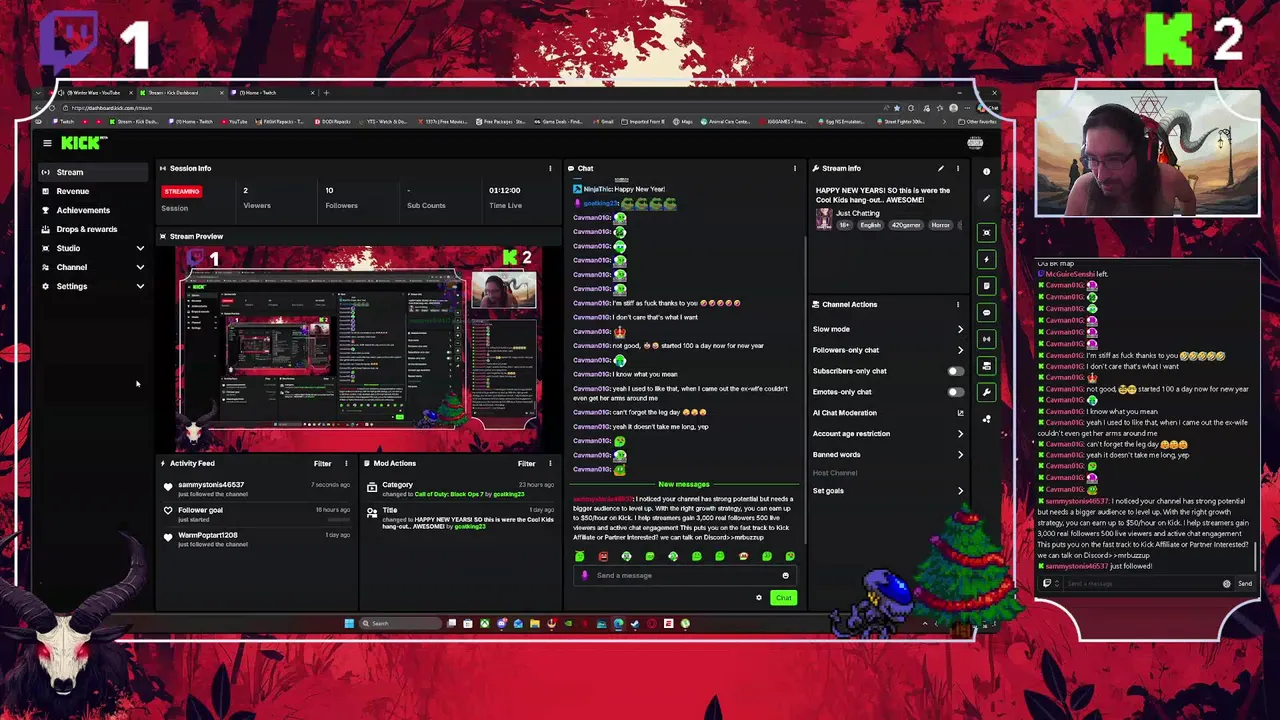Toggle Subscribers-only chat switch

point(956,371)
